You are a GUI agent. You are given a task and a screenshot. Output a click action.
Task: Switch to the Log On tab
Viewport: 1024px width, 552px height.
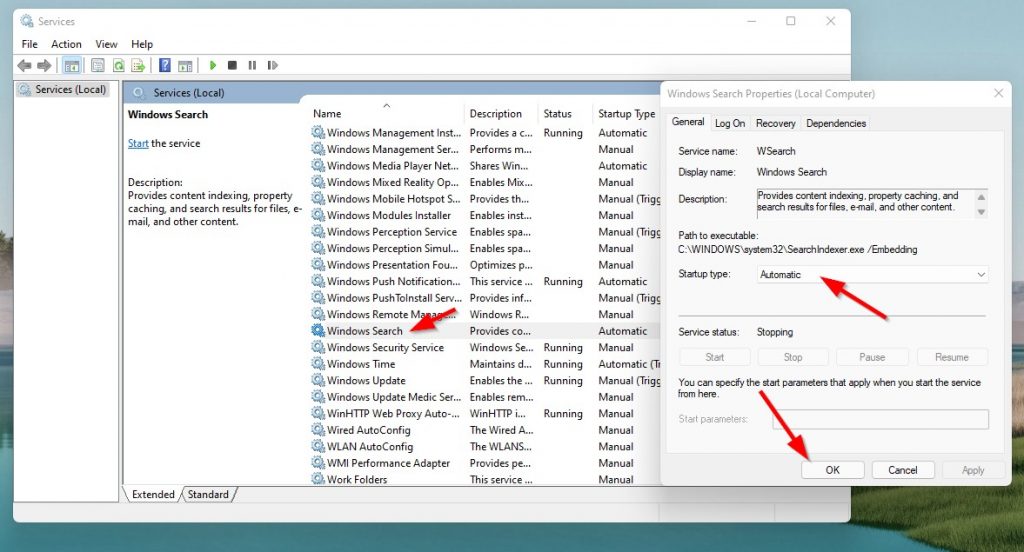click(729, 123)
